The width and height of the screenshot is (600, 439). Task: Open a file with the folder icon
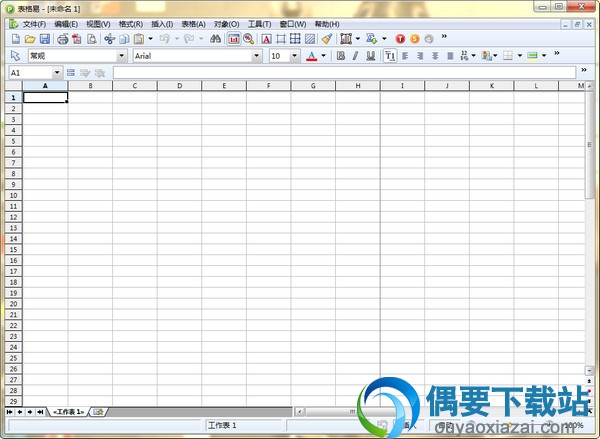[x=30, y=39]
